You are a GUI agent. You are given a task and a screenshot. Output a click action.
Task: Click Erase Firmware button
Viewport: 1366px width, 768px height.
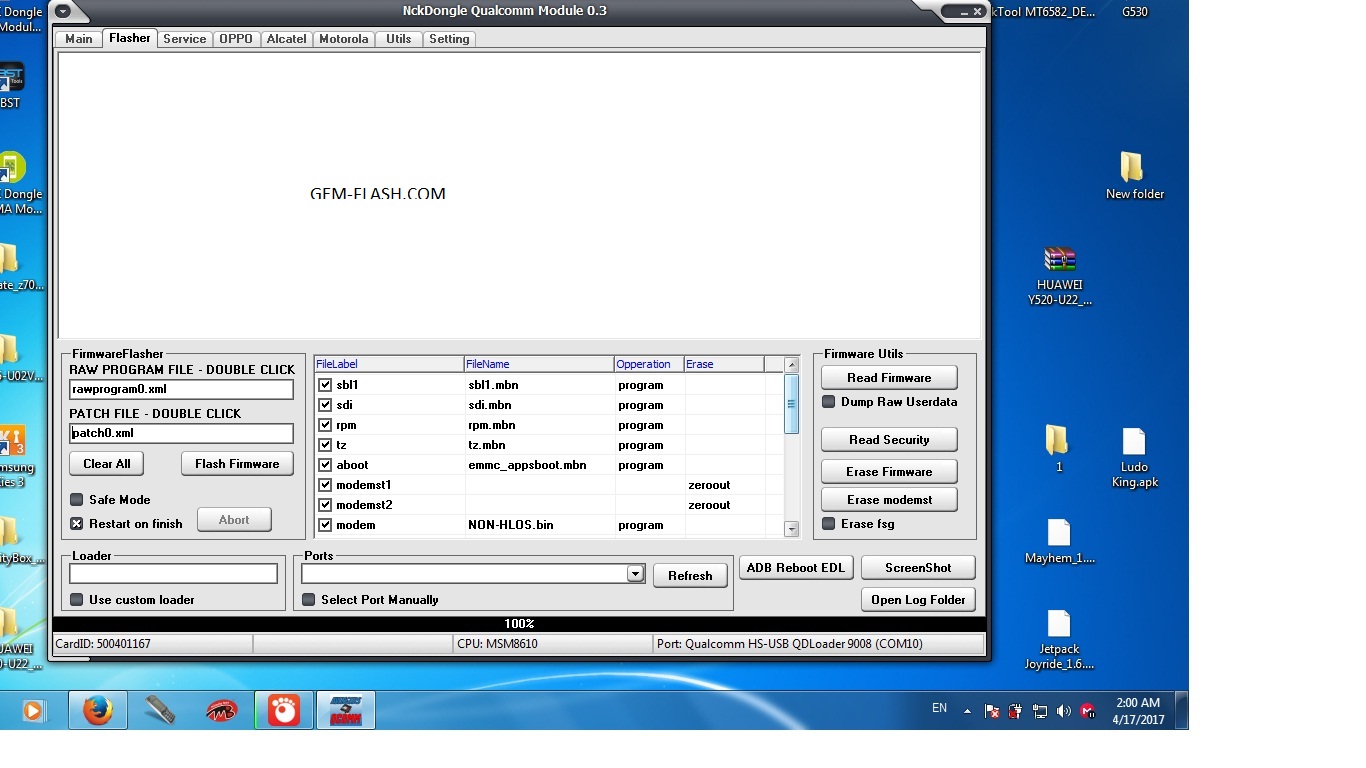[889, 472]
